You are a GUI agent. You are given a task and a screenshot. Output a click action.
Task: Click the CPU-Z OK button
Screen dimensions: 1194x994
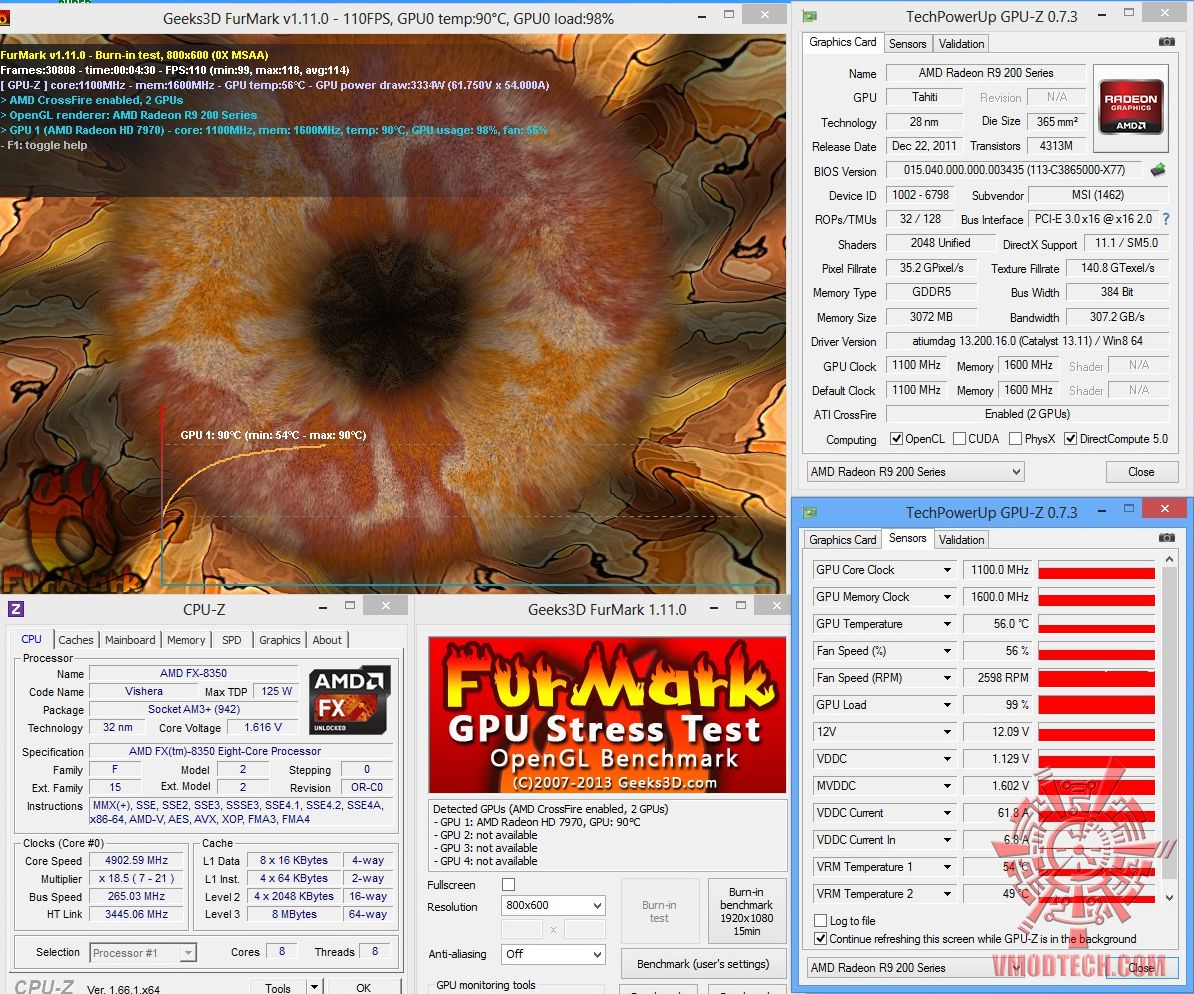363,987
